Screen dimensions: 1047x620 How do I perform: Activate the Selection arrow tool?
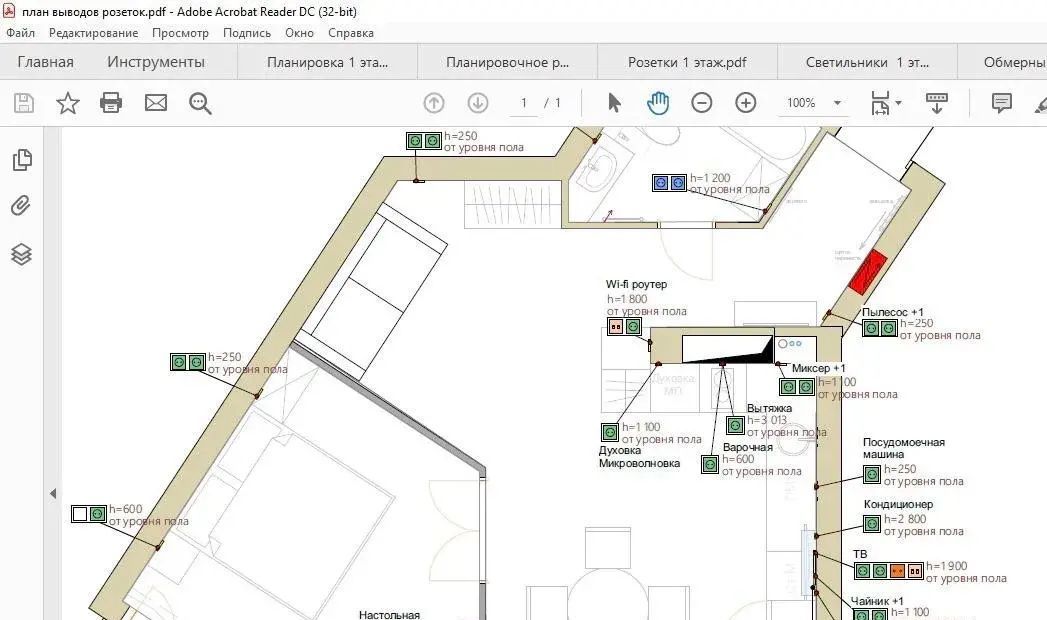coord(614,103)
